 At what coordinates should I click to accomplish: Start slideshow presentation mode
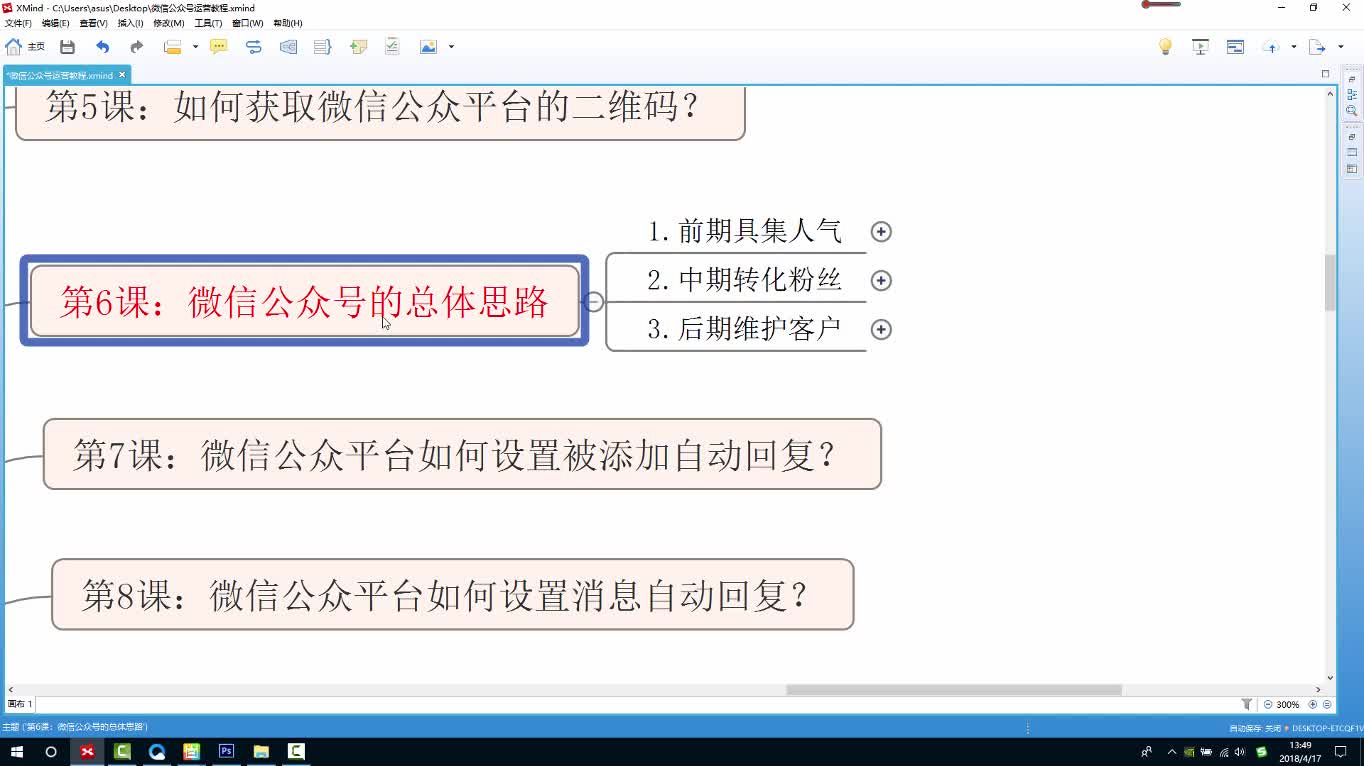(1200, 46)
